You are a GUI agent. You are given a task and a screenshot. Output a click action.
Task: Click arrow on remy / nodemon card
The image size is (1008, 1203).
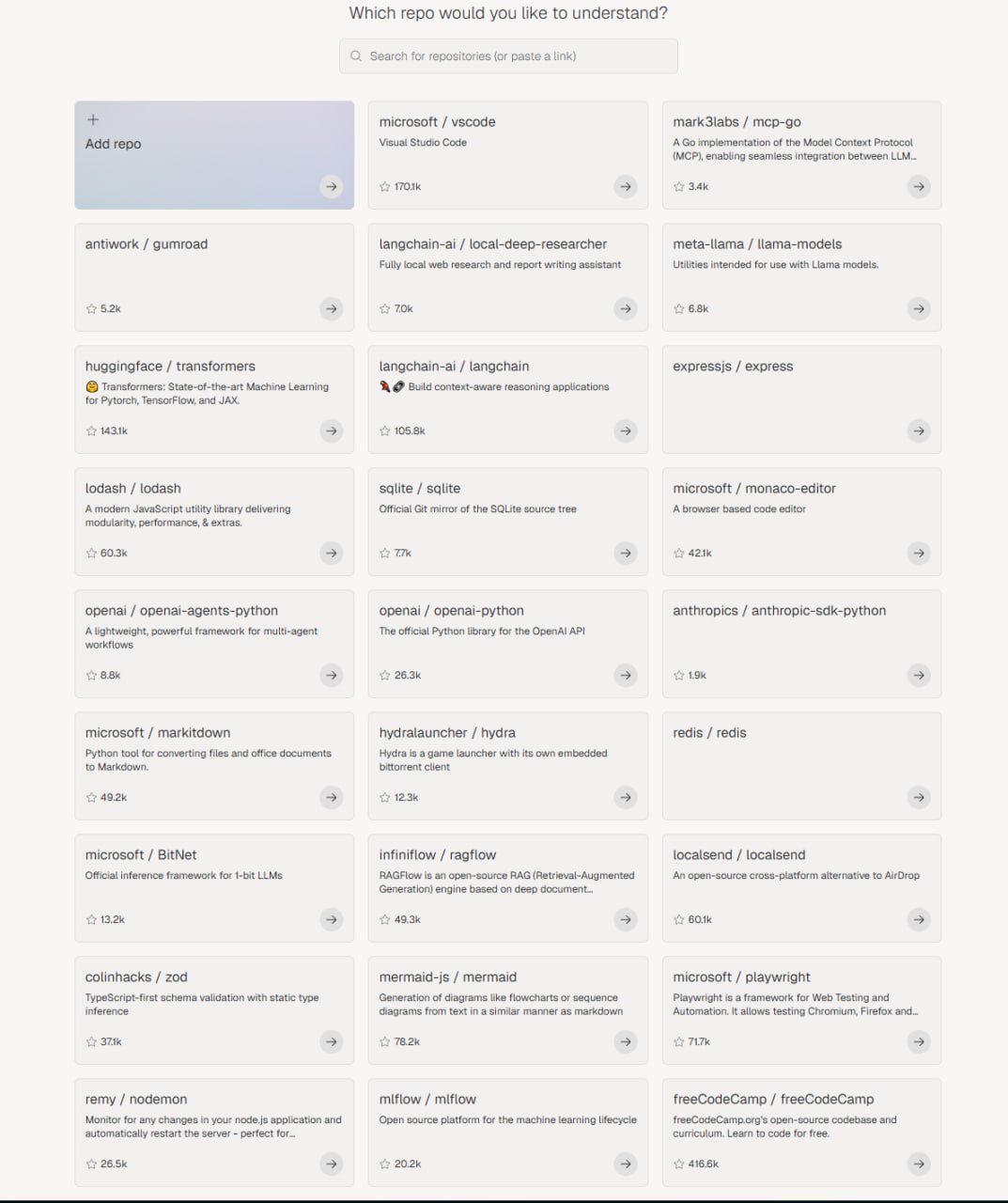click(x=332, y=1164)
